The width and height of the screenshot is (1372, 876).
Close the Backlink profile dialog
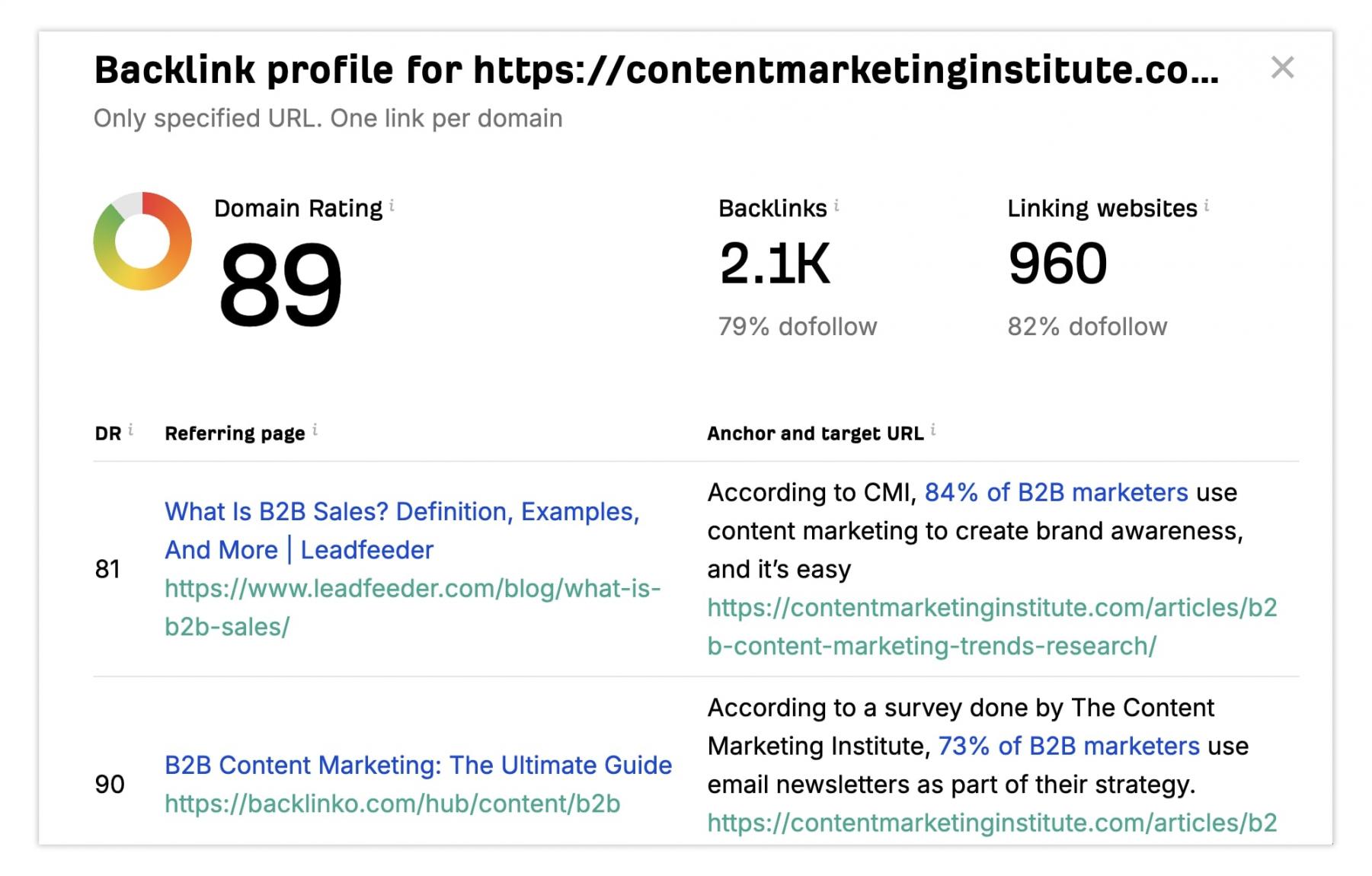(1282, 68)
